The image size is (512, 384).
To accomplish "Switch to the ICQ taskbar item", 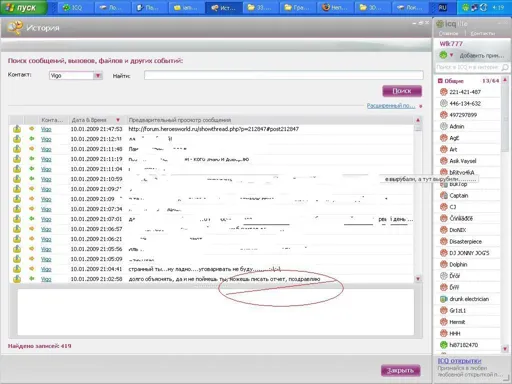I will click(75, 7).
